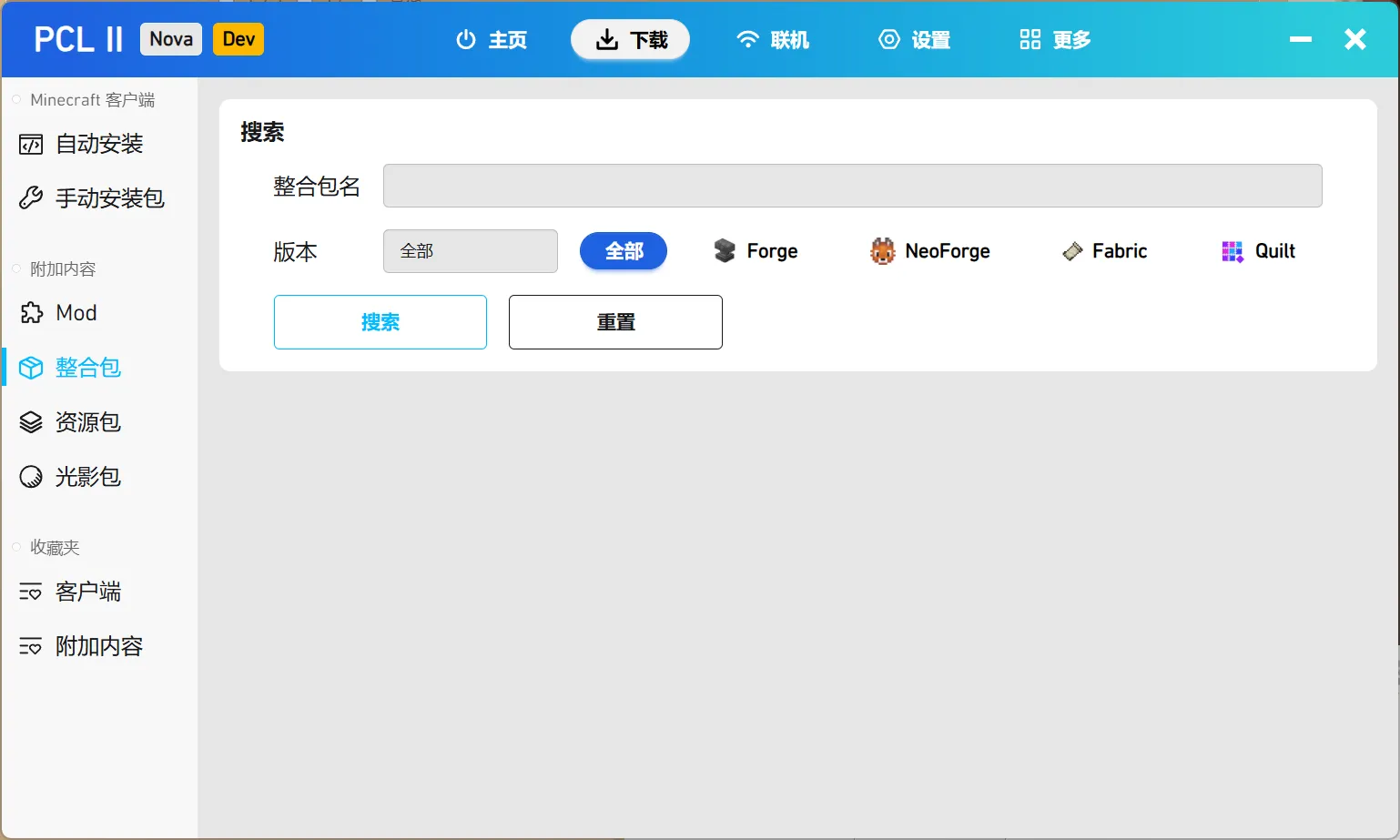Filter by Fabric mod loader
Viewport: 1400px width, 840px height.
point(1105,251)
